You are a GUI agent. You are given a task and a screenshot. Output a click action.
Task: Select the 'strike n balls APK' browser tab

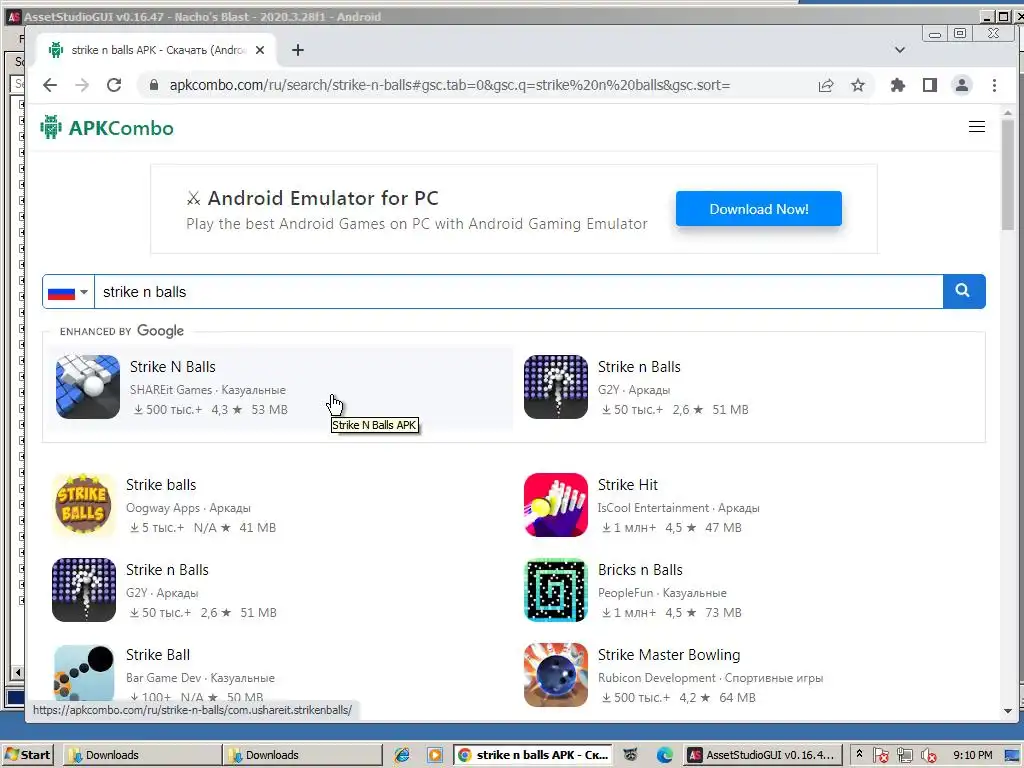(x=155, y=50)
